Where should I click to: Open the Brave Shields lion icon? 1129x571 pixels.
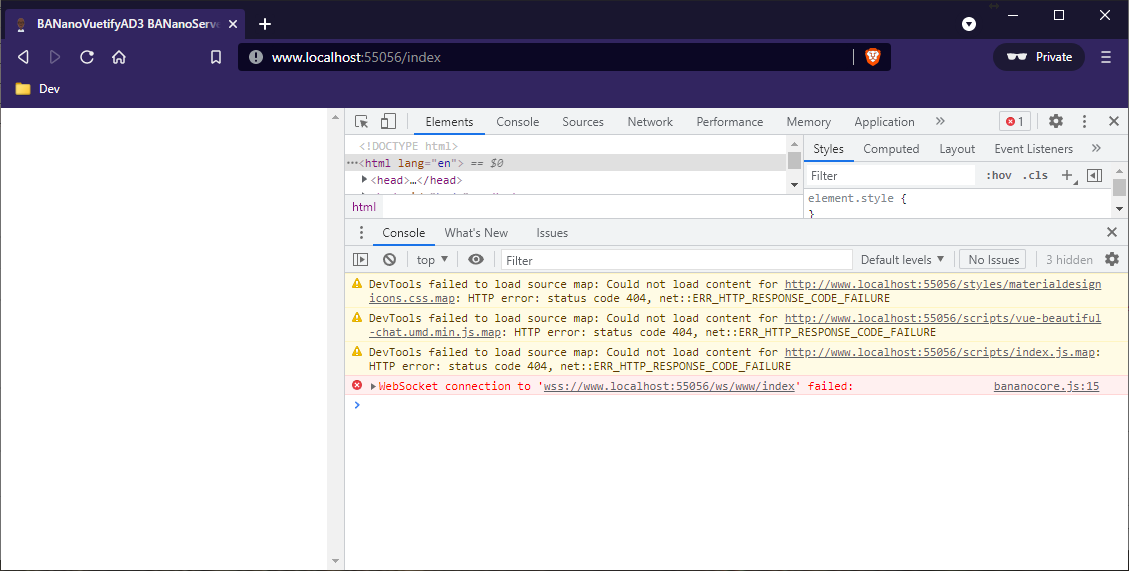[873, 57]
